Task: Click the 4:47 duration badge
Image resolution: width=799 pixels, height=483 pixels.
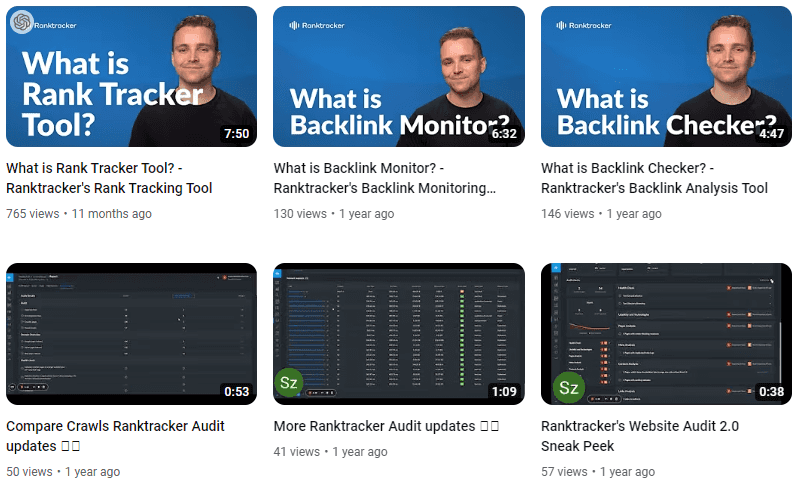Action: tap(771, 133)
